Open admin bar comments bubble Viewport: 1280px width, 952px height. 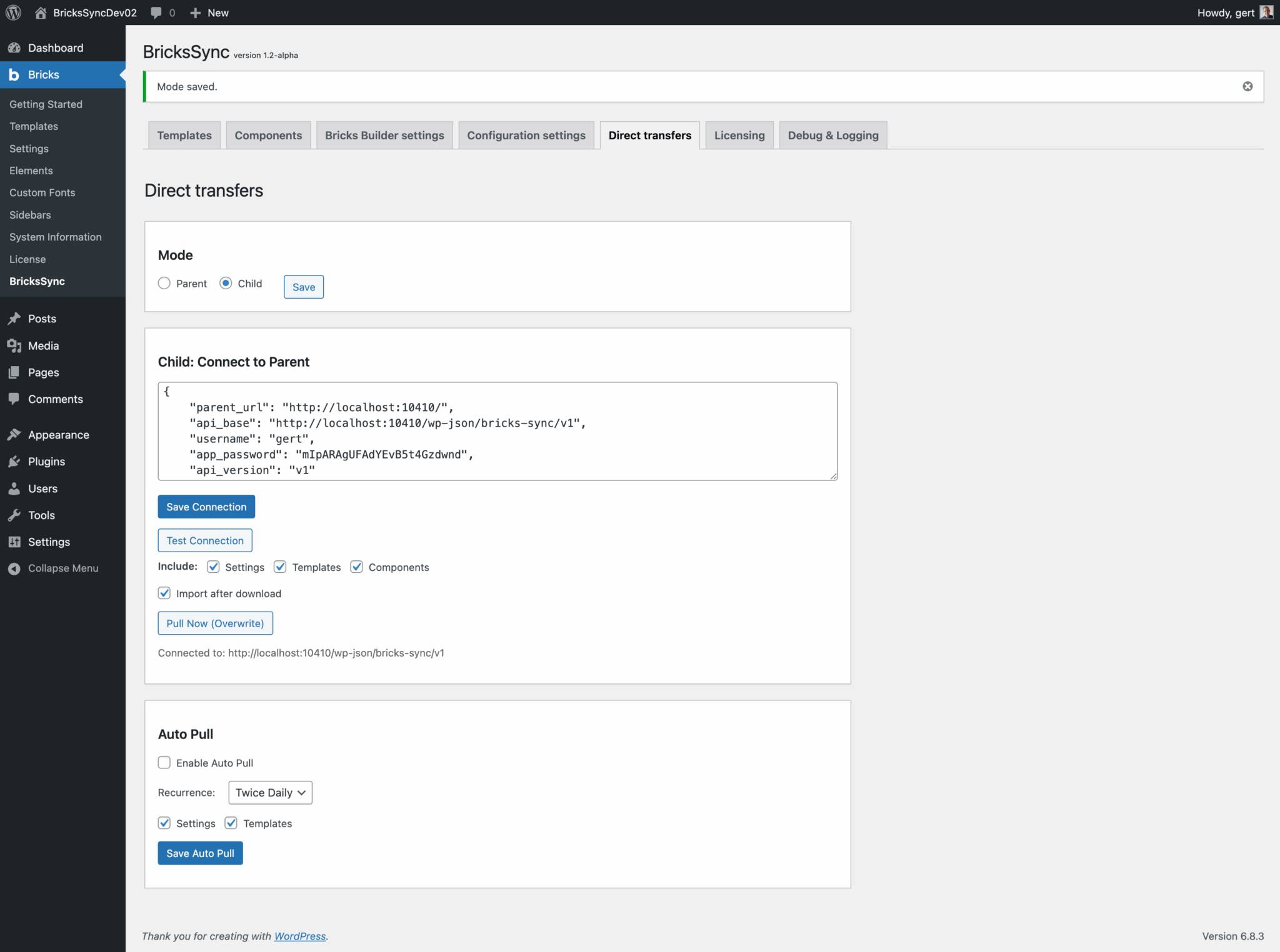click(161, 12)
